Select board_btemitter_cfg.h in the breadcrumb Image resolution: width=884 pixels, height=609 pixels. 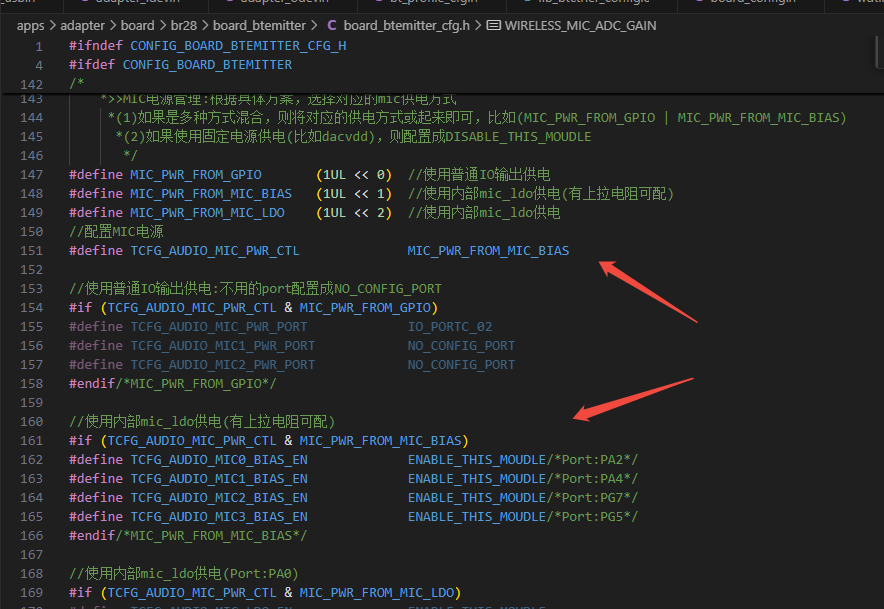(406, 25)
